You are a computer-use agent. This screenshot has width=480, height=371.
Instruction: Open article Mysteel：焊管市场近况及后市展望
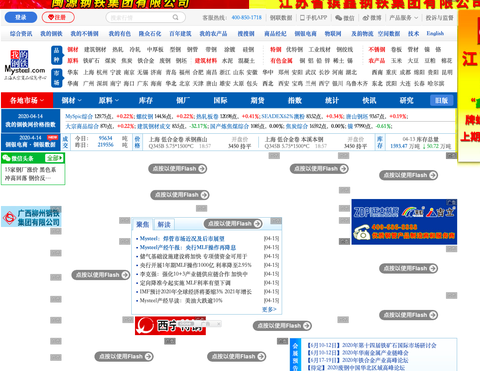pyautogui.click(x=182, y=239)
